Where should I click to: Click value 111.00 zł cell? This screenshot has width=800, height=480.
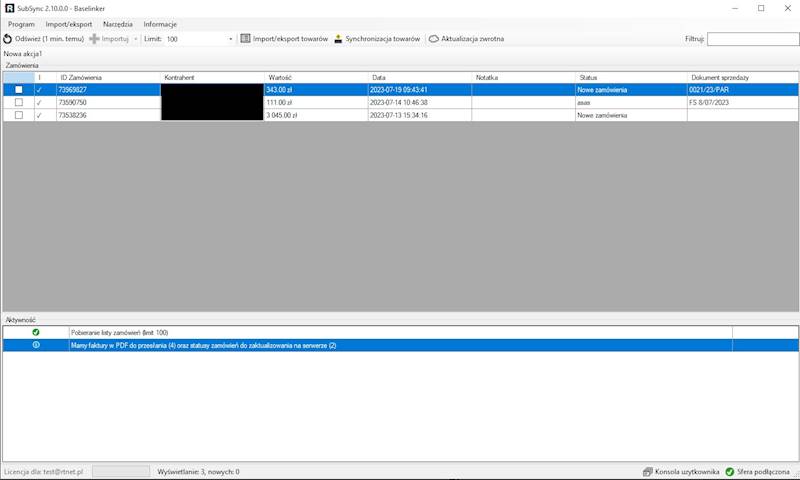[316, 103]
